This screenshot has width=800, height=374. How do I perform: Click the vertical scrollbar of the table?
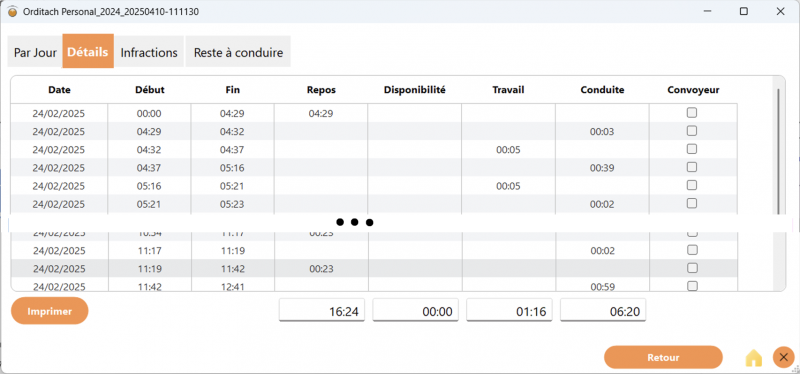pyautogui.click(x=779, y=152)
